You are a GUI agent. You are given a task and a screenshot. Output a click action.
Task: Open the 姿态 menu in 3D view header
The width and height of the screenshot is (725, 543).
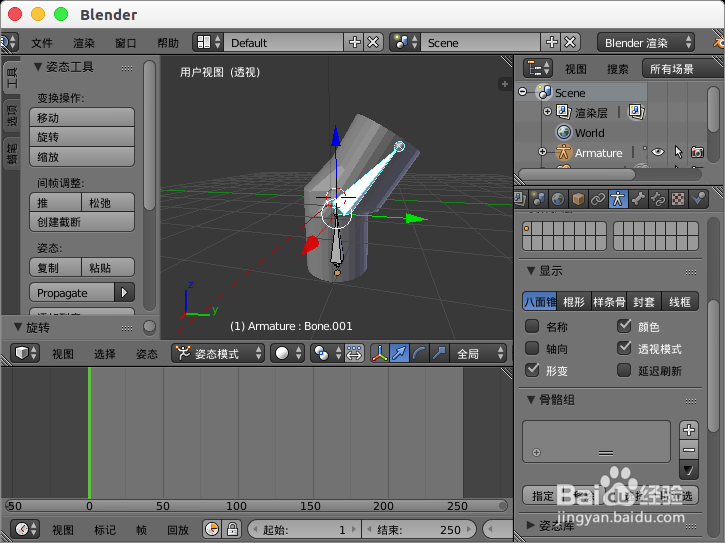[x=147, y=354]
